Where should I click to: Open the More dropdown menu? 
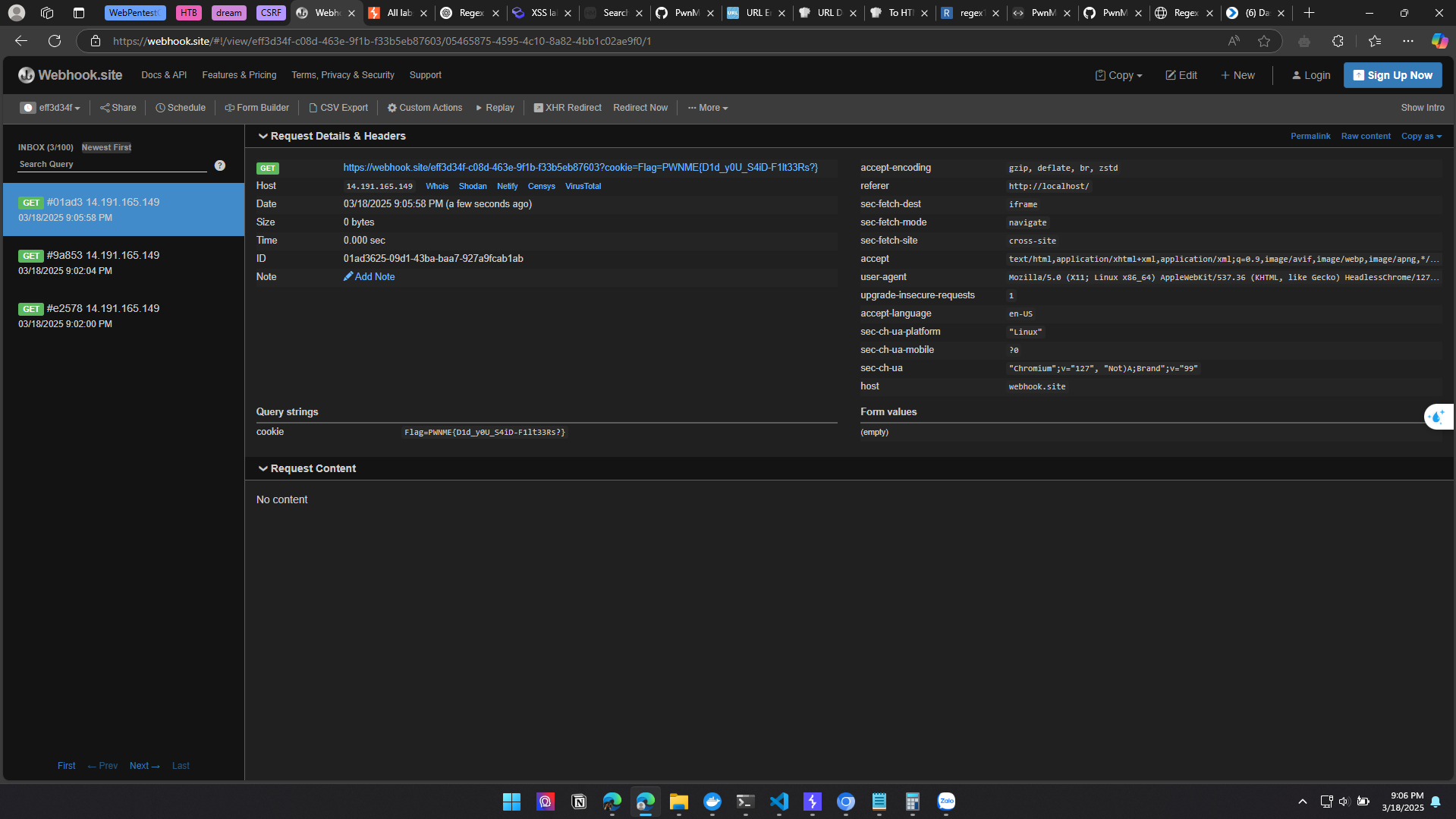(x=707, y=108)
